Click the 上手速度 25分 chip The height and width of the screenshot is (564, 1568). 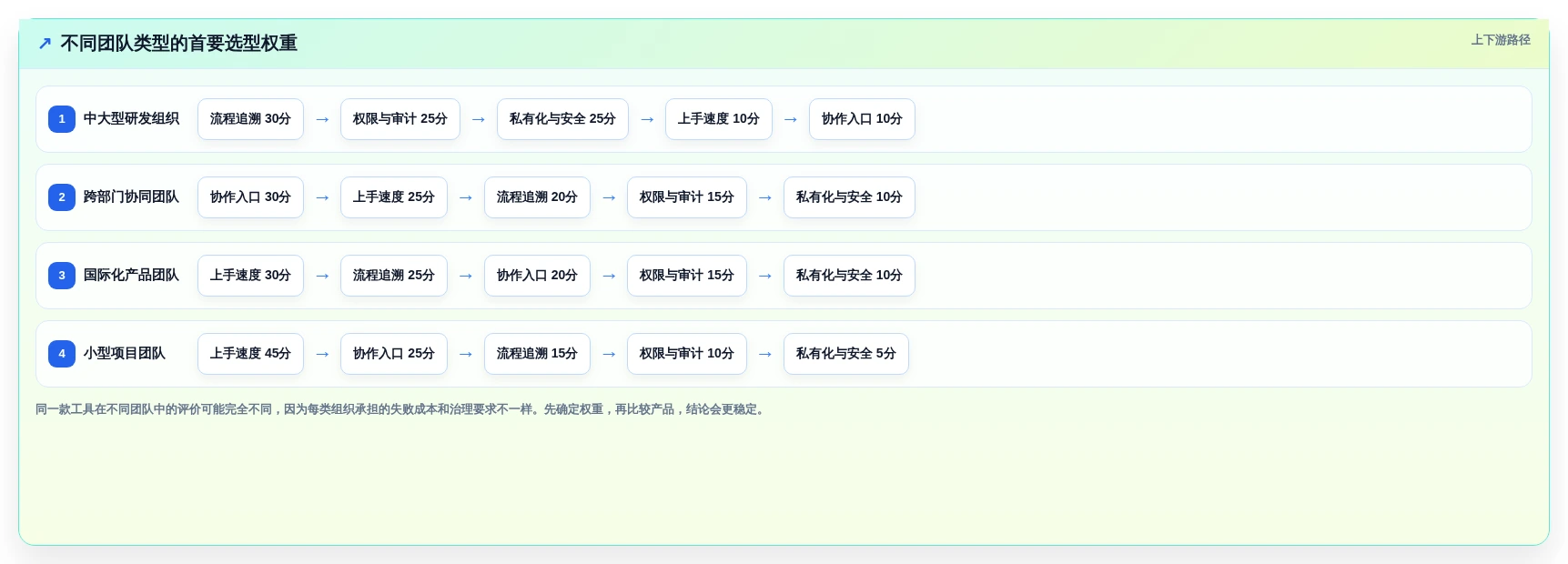coord(394,197)
